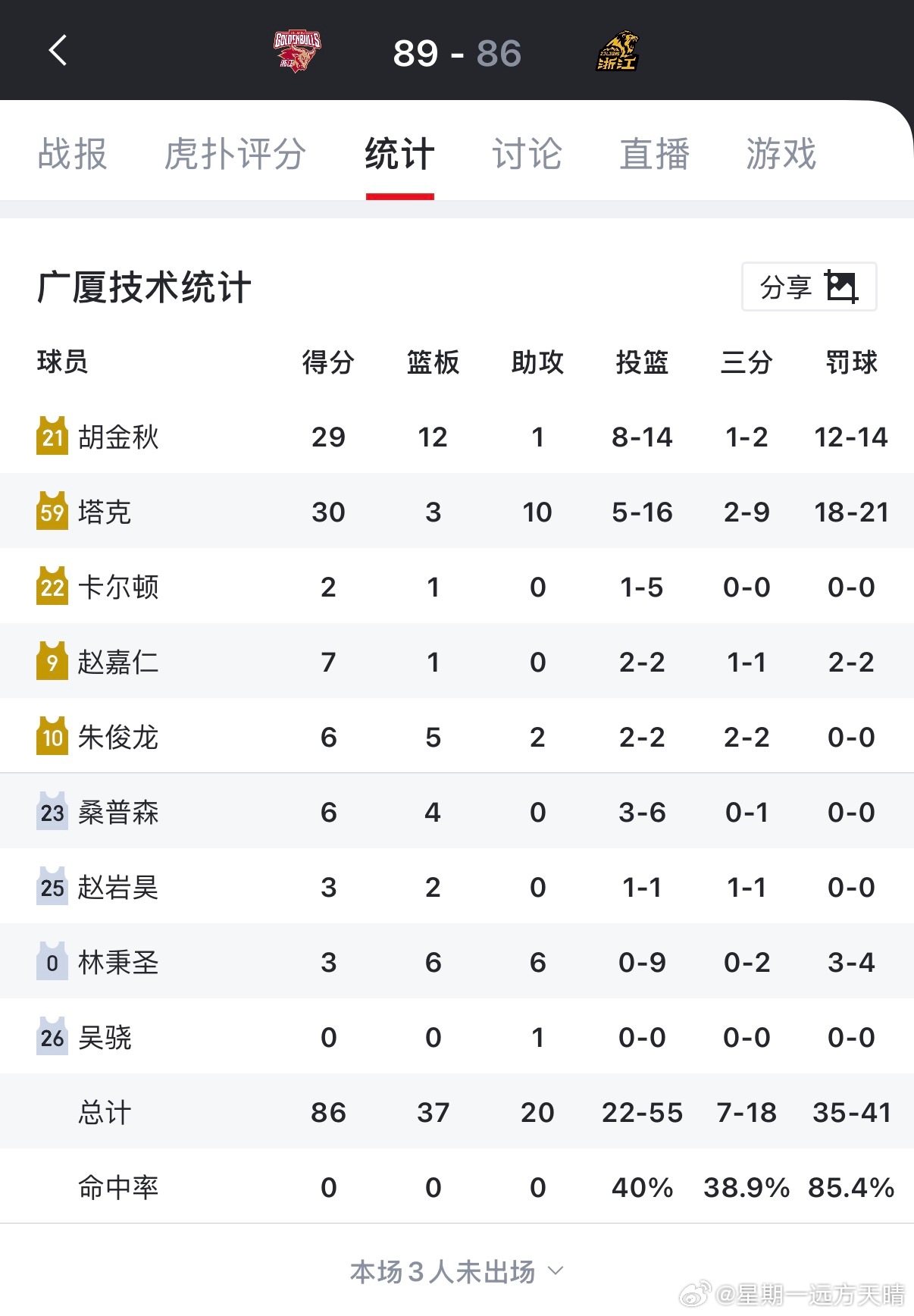Tap the back arrow icon
Image resolution: width=914 pixels, height=1316 pixels.
(x=58, y=51)
